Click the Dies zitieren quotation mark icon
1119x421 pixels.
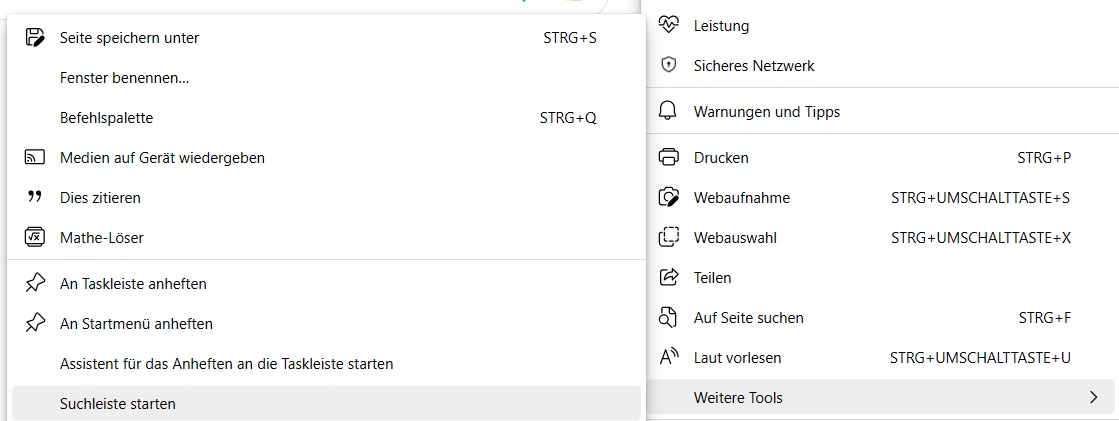click(35, 198)
